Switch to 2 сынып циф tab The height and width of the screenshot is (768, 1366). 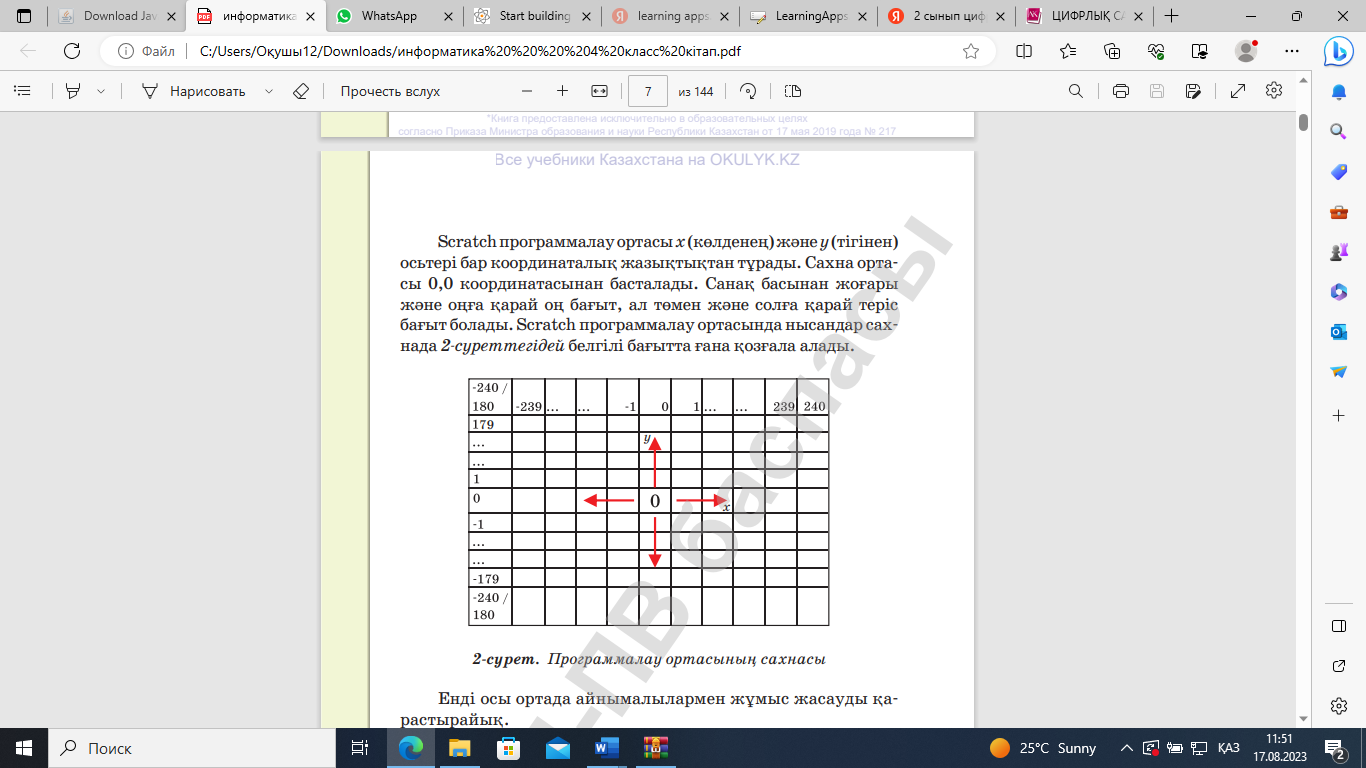946,16
